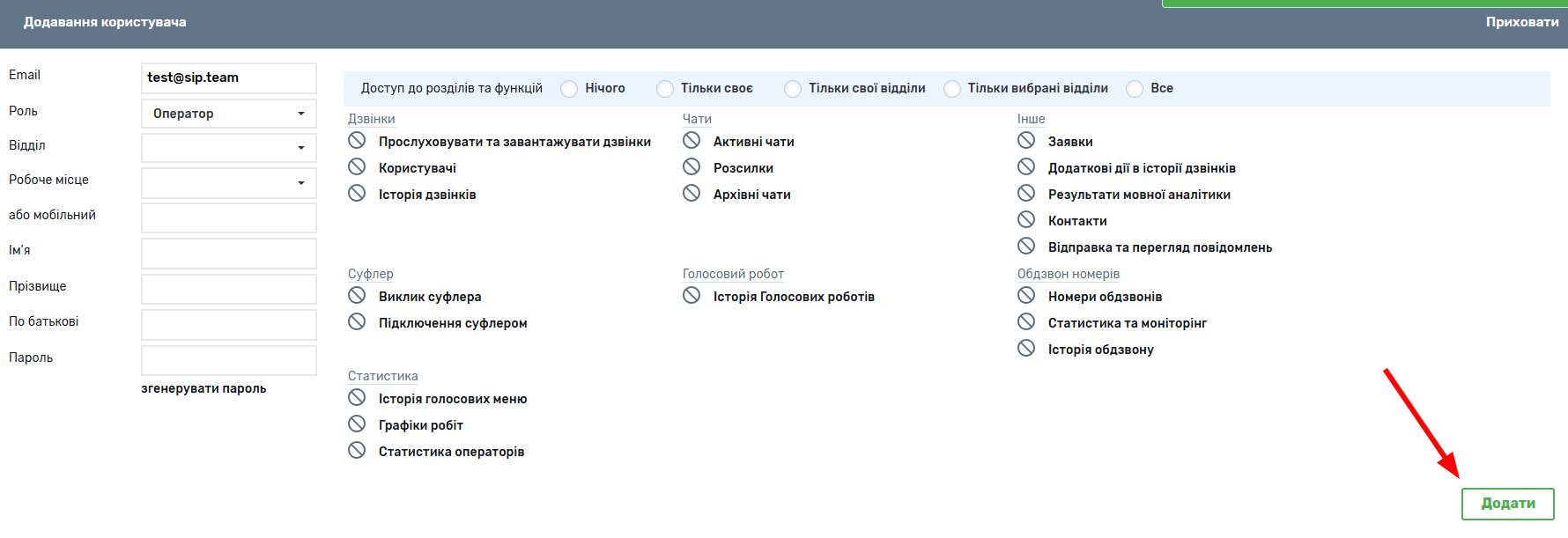Image resolution: width=1568 pixels, height=538 pixels.
Task: Toggle the Графіки робіт access icon
Action: click(357, 424)
